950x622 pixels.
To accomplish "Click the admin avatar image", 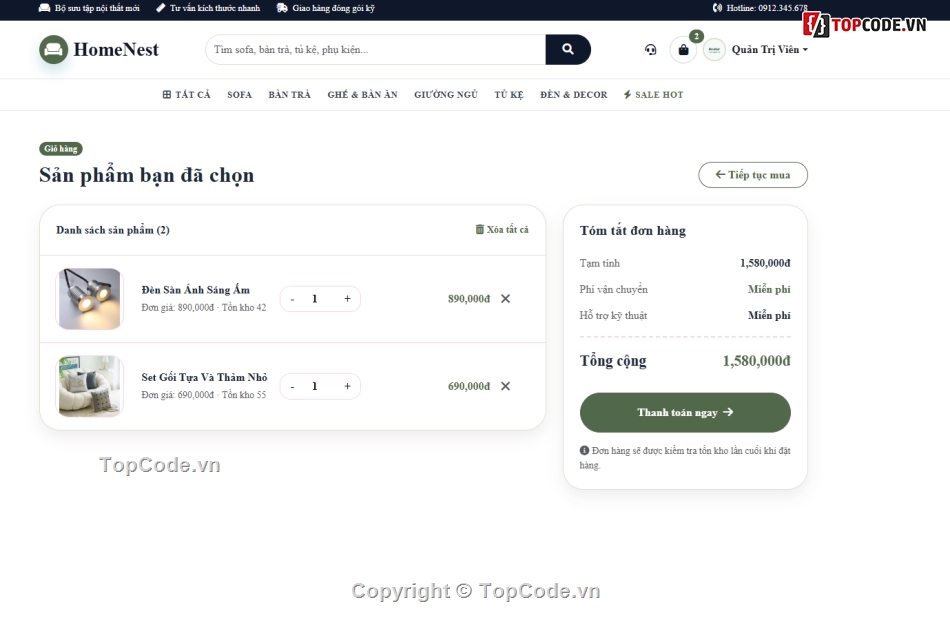I will pyautogui.click(x=714, y=50).
